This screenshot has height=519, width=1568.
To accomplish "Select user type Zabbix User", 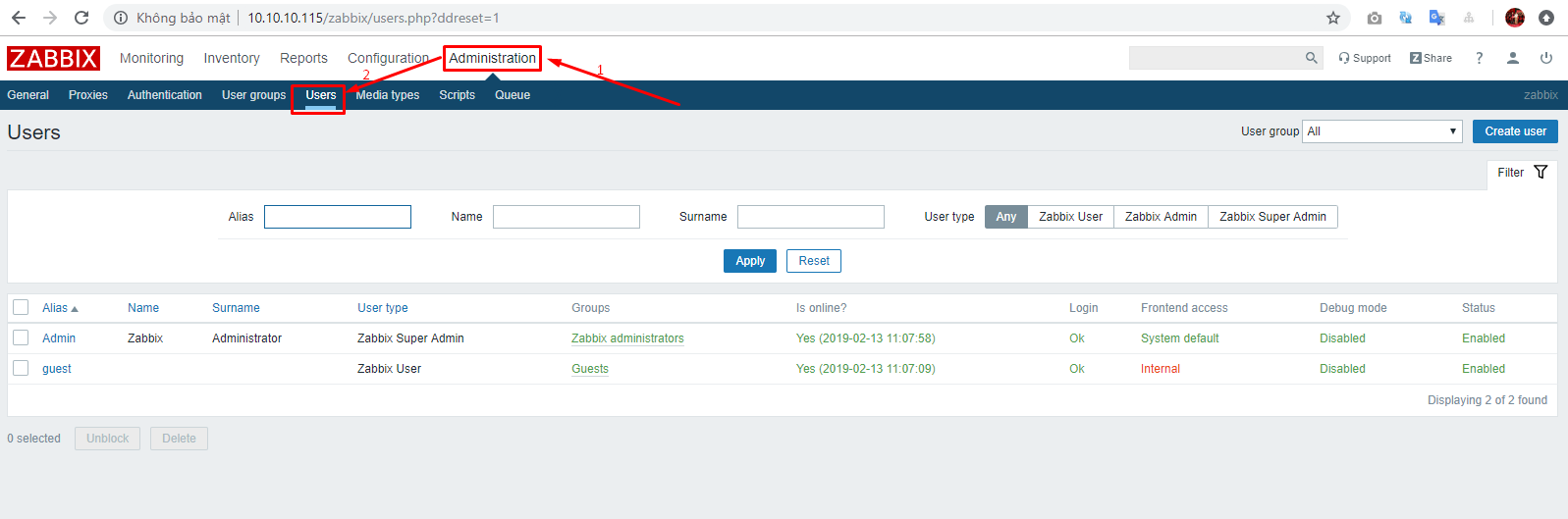I will pos(1071,217).
